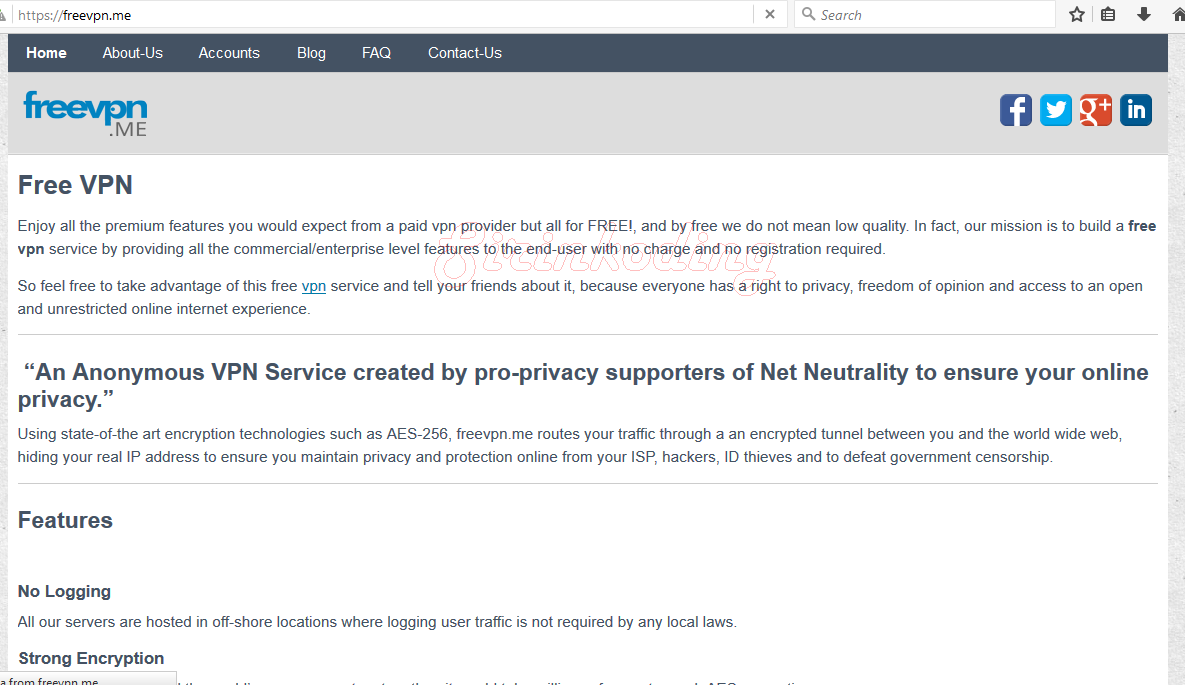Select the Home navigation item

click(x=46, y=53)
